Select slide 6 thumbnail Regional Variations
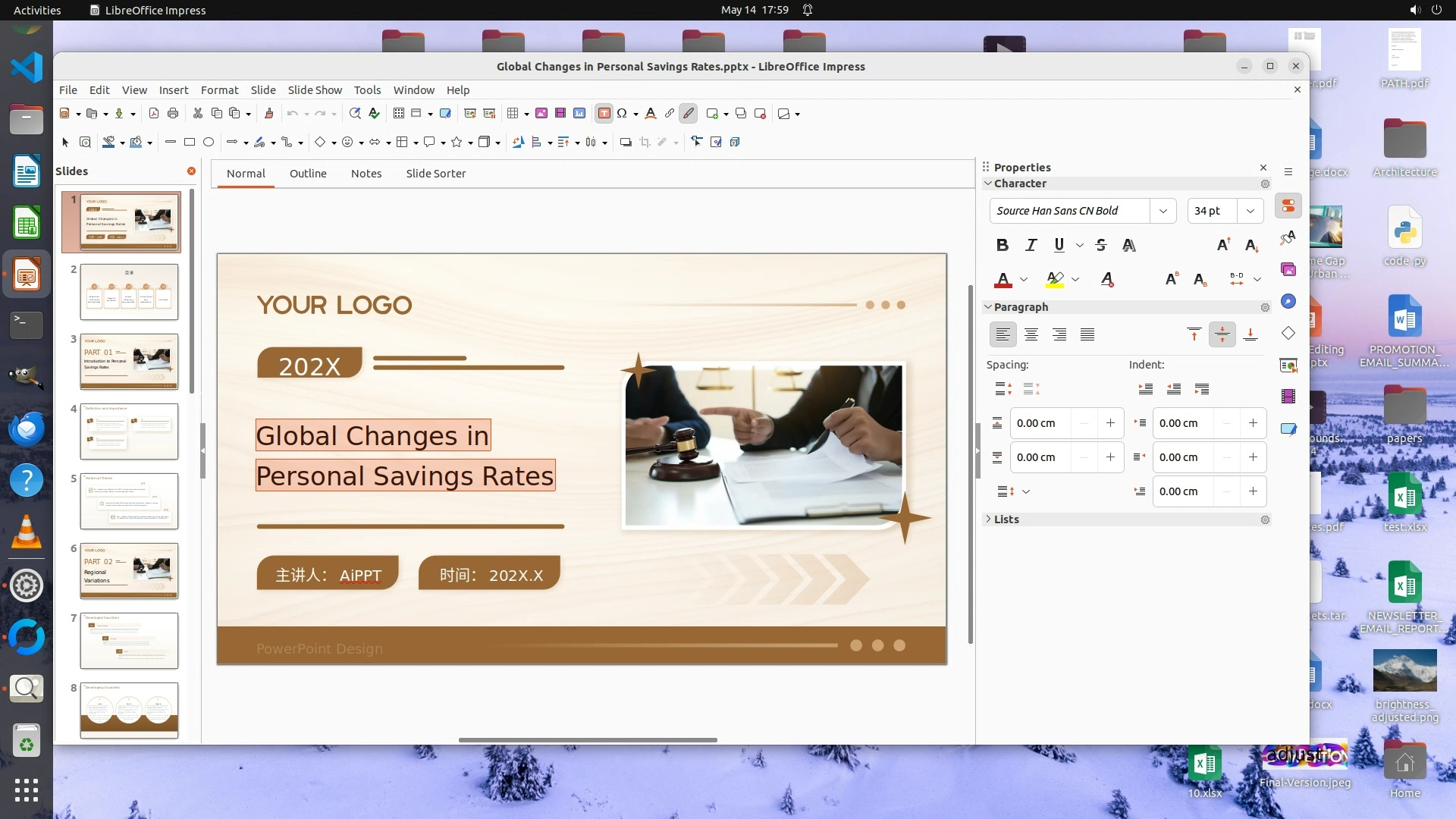 (129, 570)
